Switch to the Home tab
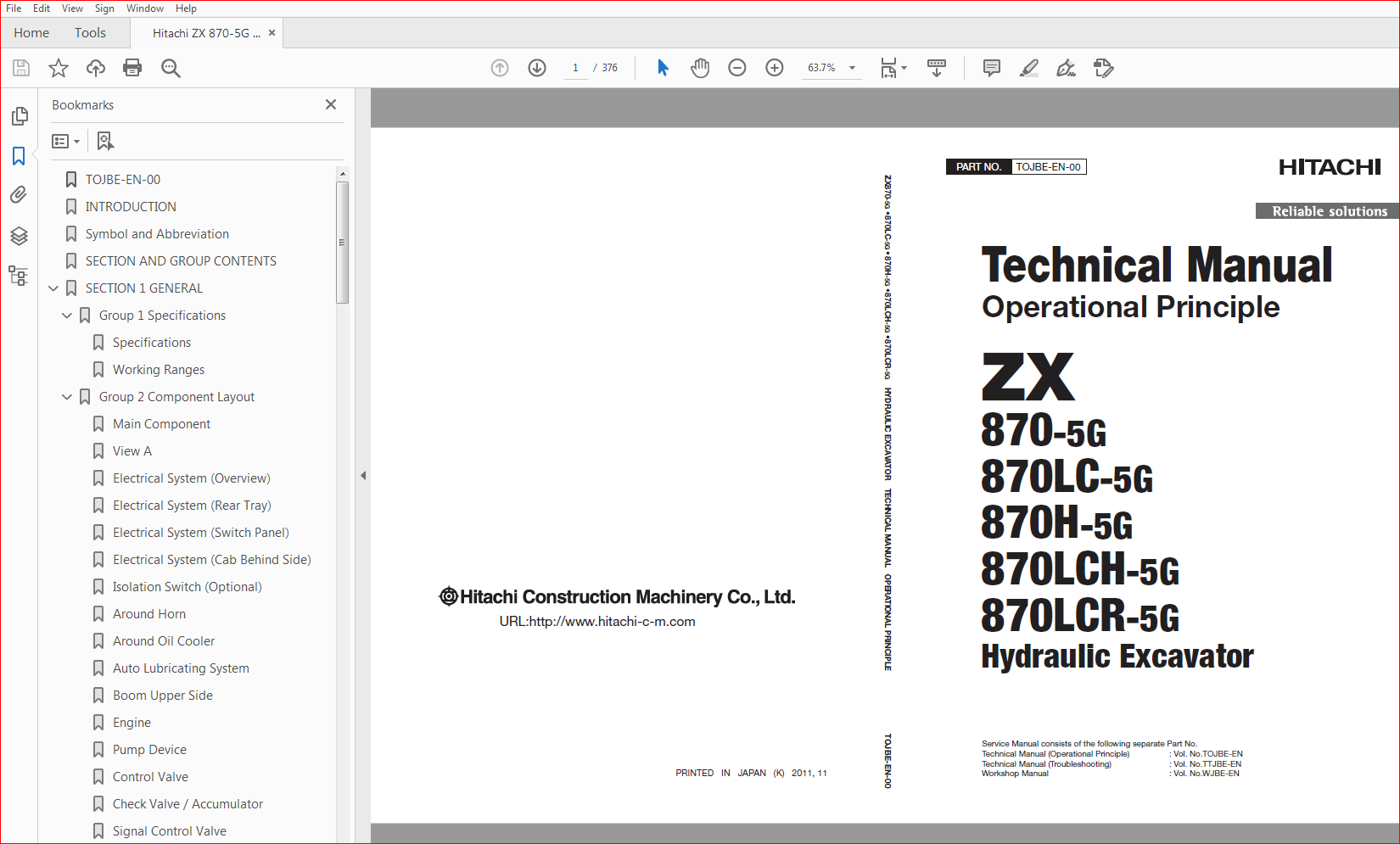The image size is (1400, 844). (31, 33)
